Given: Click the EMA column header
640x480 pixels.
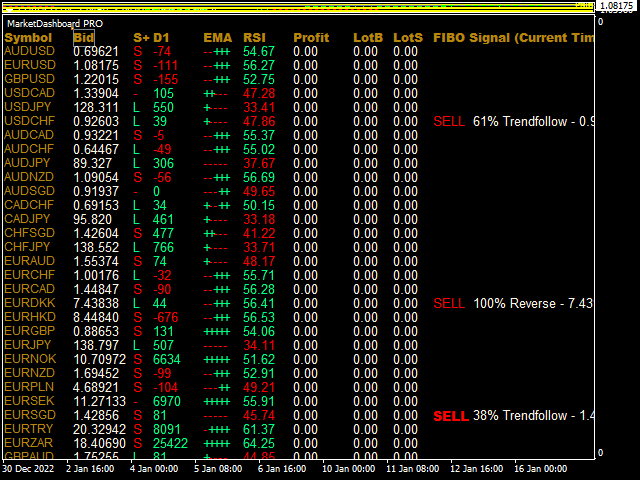Looking at the screenshot, I should tap(218, 38).
